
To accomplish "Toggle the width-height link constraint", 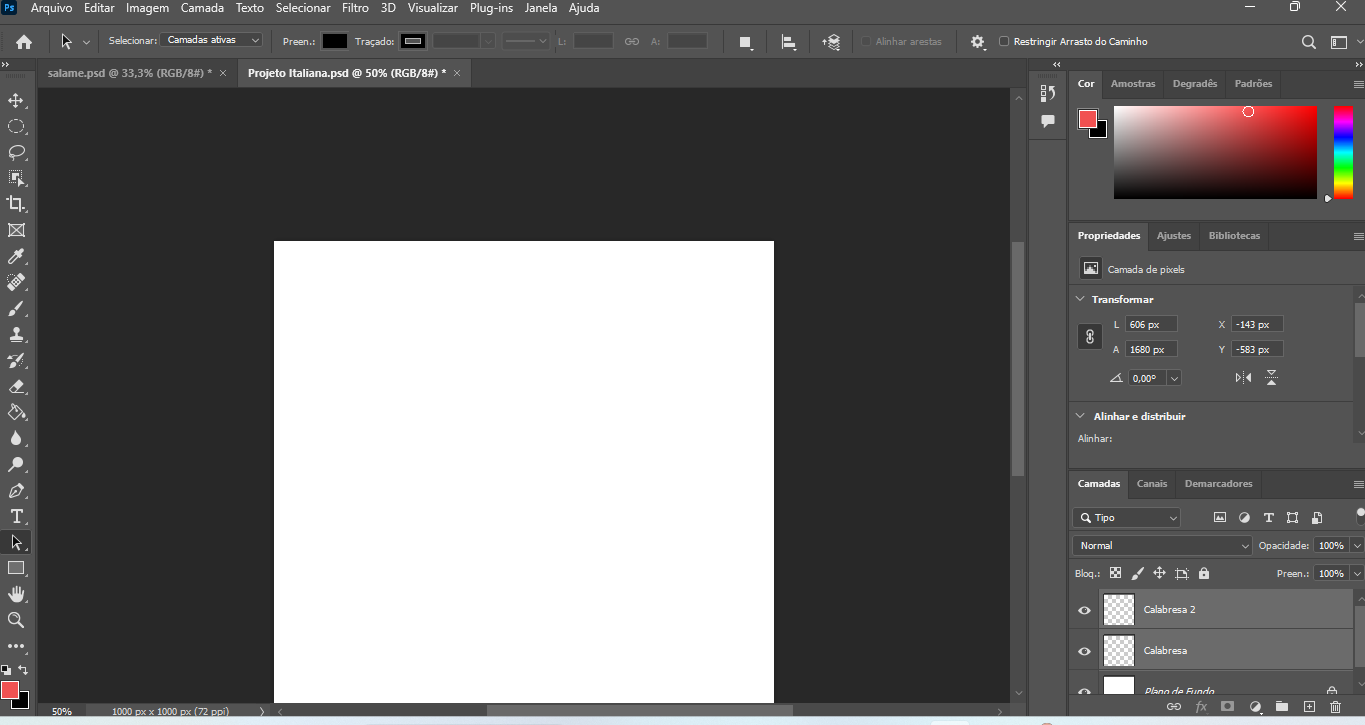I will [1090, 337].
